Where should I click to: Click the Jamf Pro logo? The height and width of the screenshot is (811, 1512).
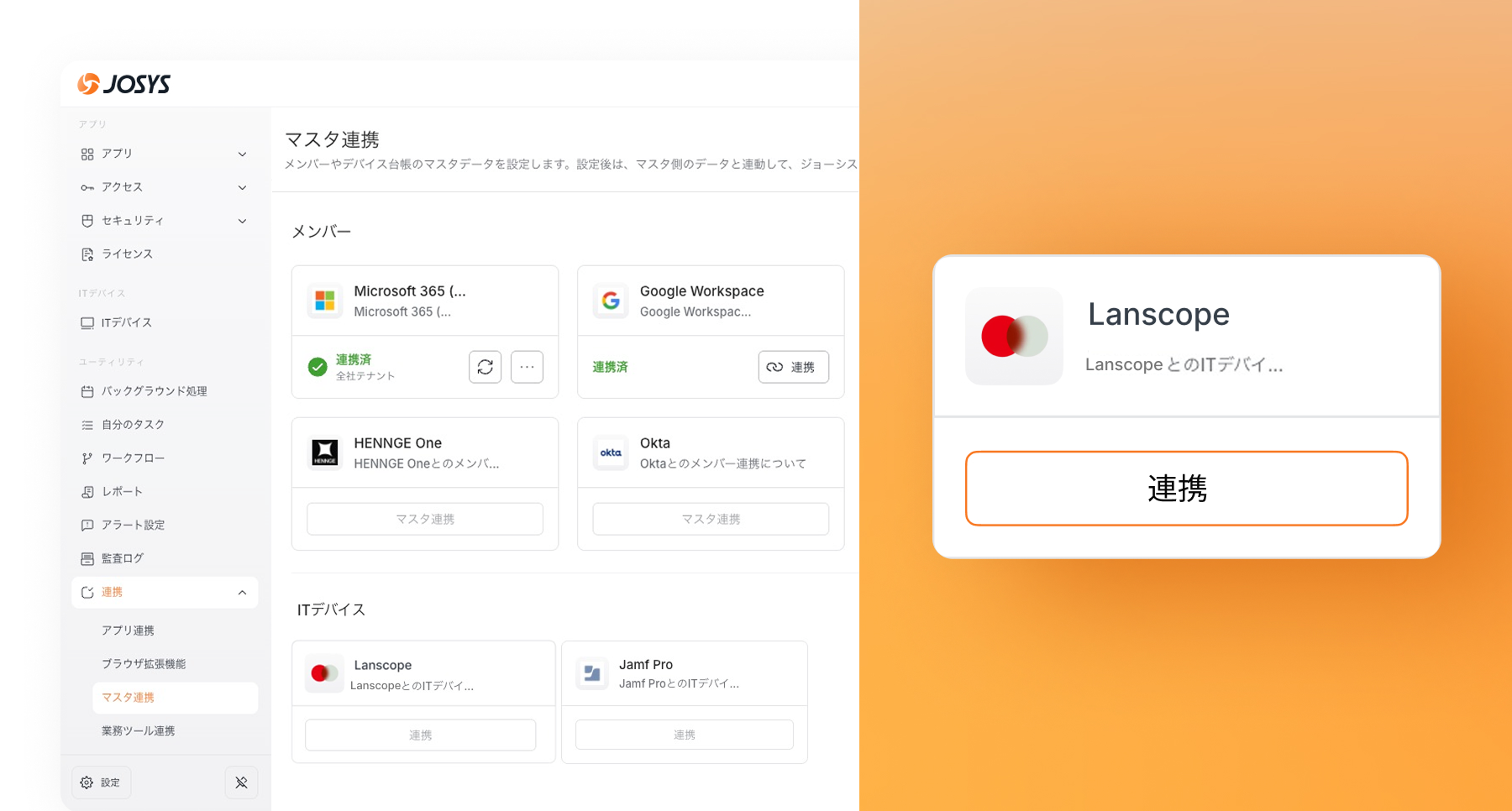click(x=592, y=673)
